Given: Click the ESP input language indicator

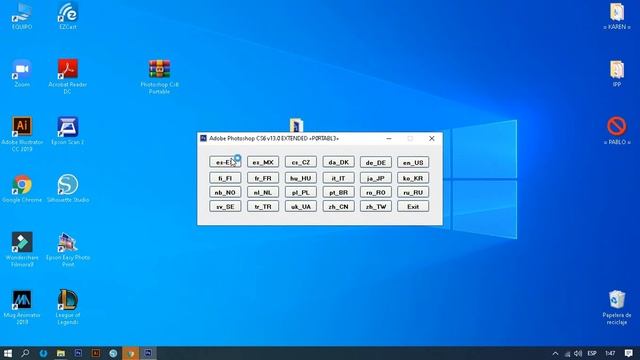Looking at the screenshot, I should pos(592,353).
